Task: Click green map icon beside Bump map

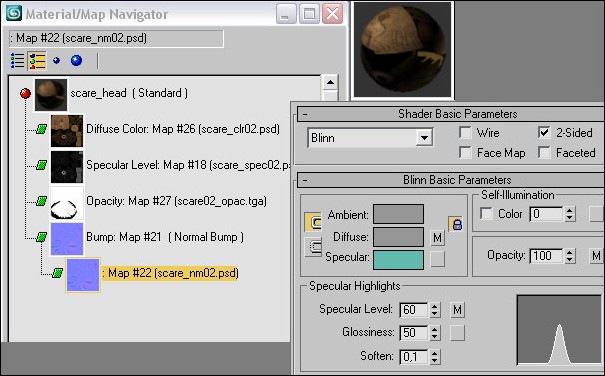Action: [41, 237]
